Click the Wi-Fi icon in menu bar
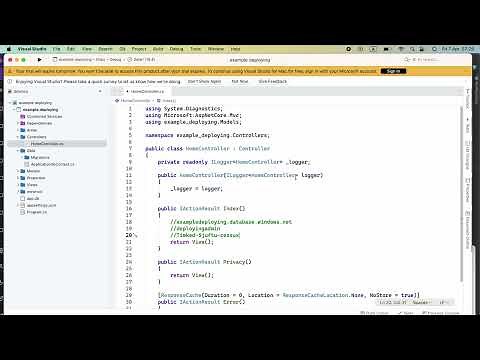 401,49
